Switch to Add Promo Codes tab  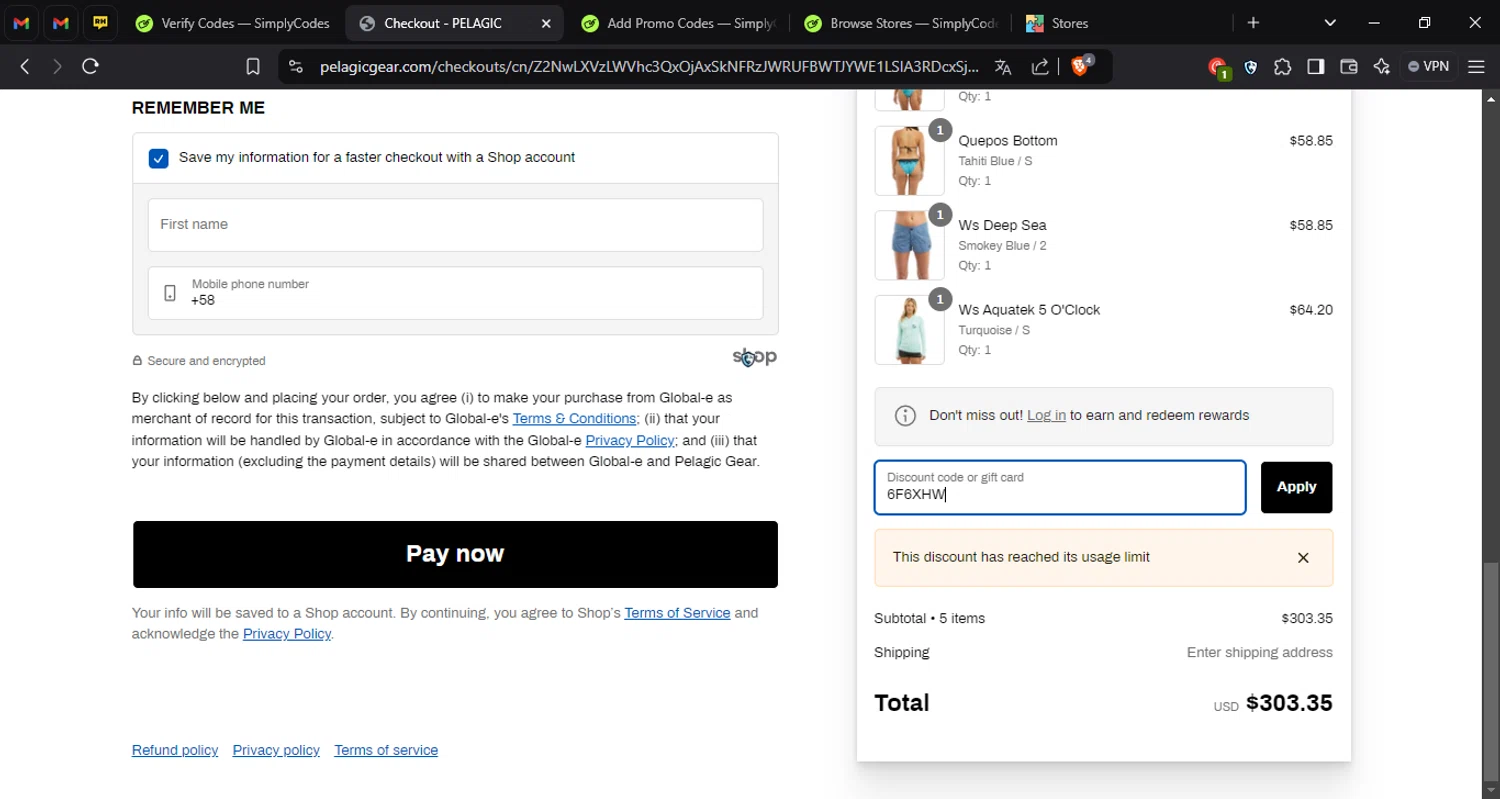point(678,23)
